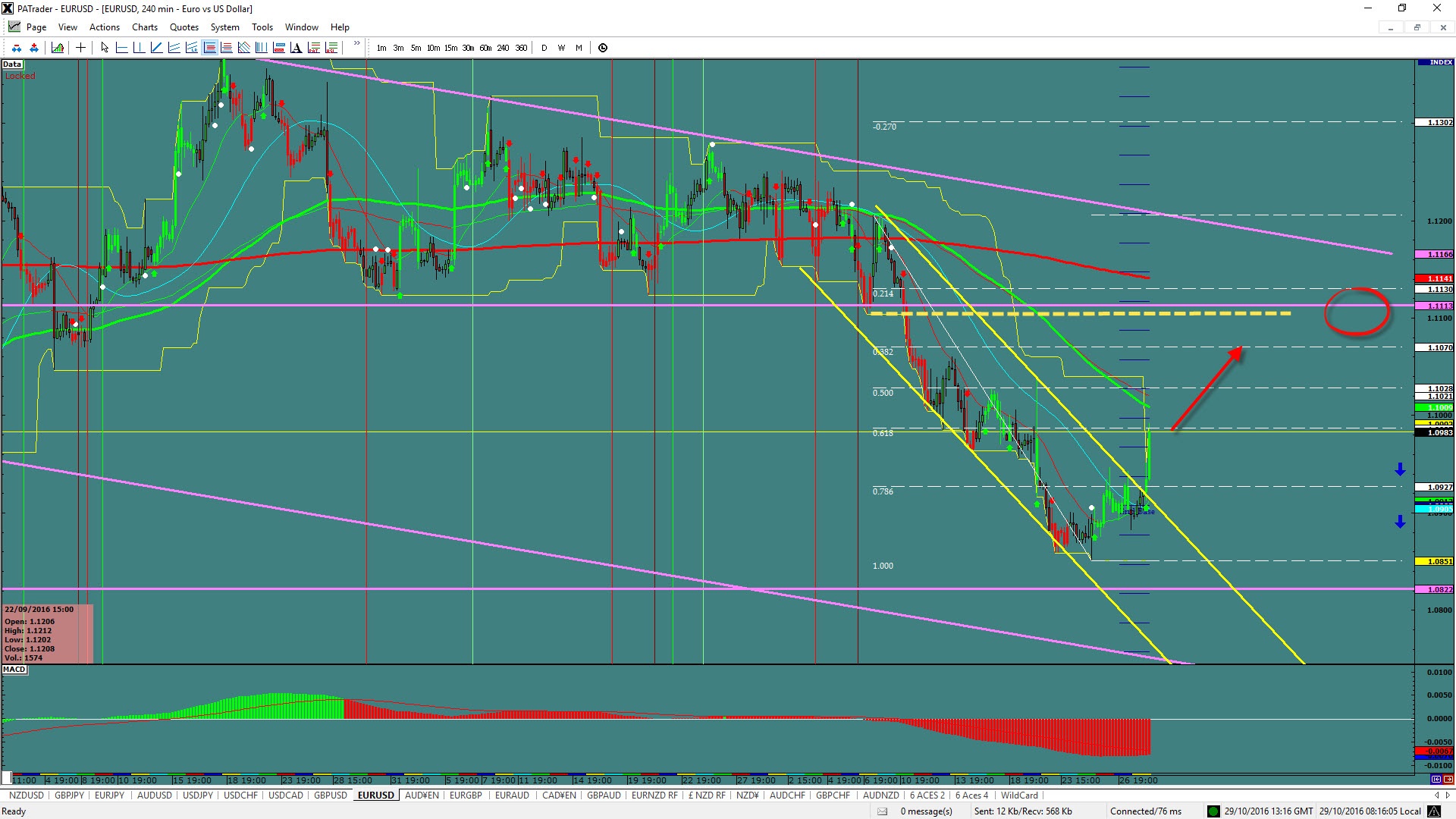Select the crosshair tool
The image size is (1456, 819).
(80, 48)
